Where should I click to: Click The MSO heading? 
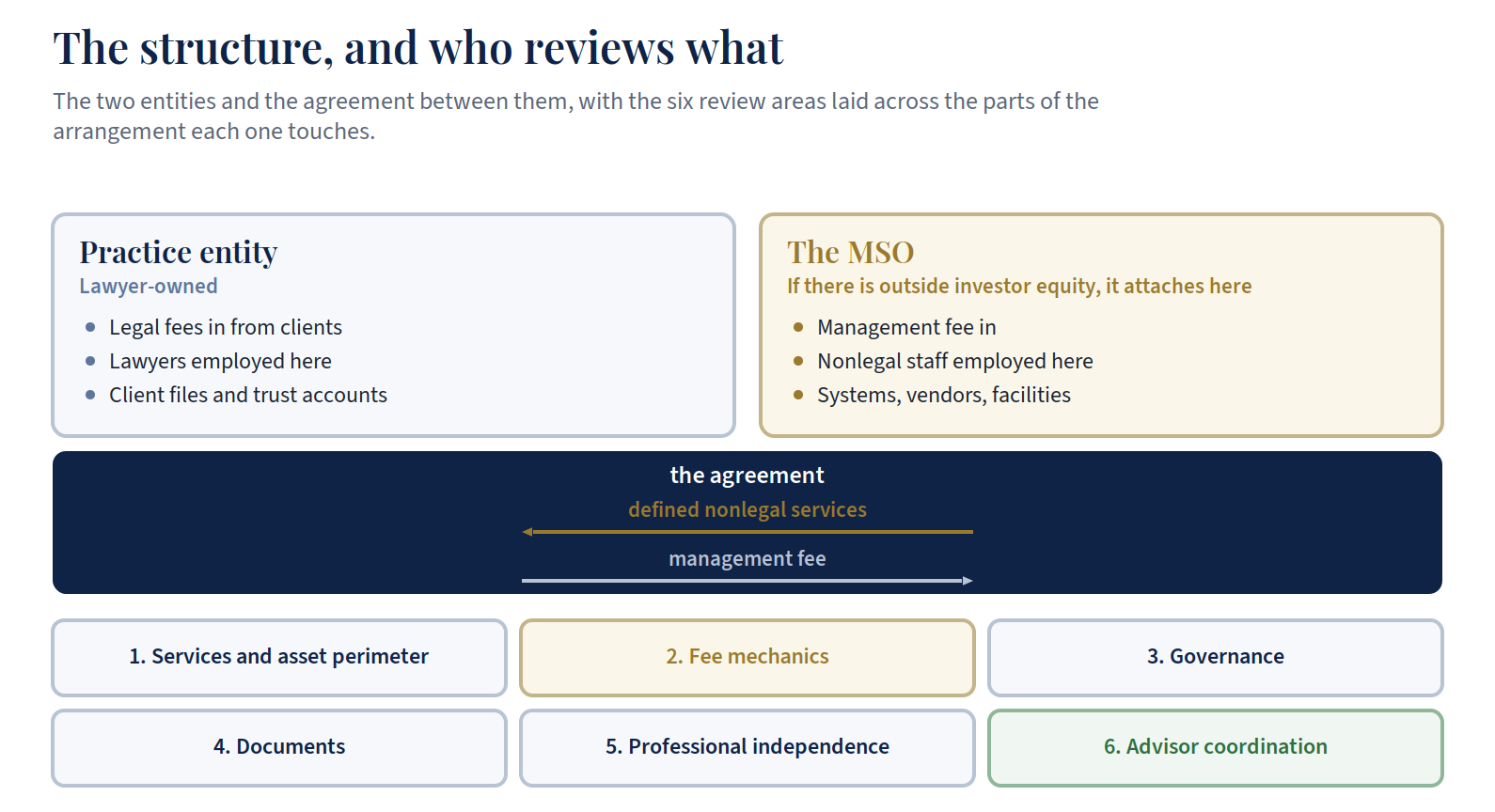(850, 252)
